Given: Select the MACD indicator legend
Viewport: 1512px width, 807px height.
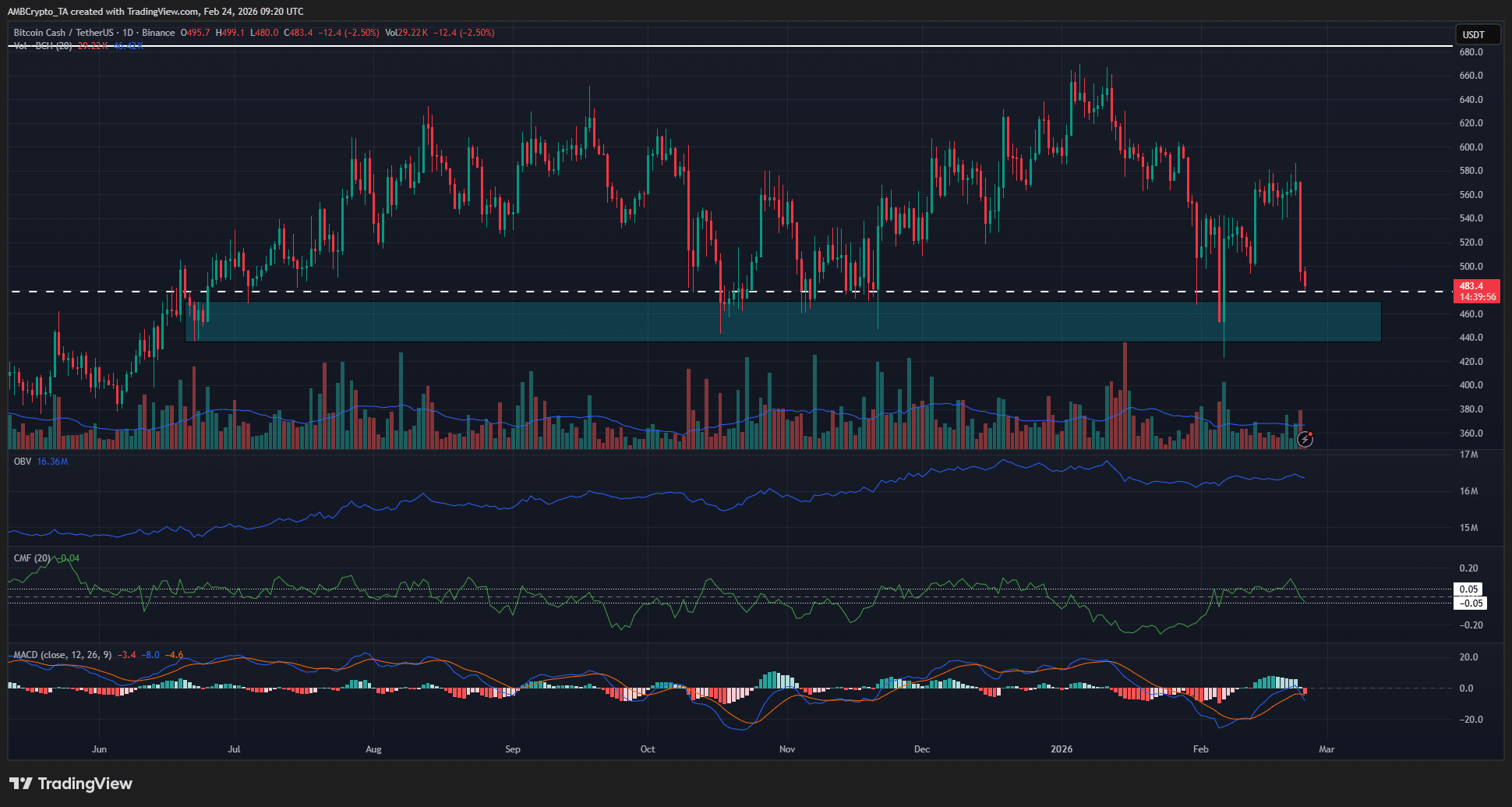Looking at the screenshot, I should pyautogui.click(x=62, y=656).
